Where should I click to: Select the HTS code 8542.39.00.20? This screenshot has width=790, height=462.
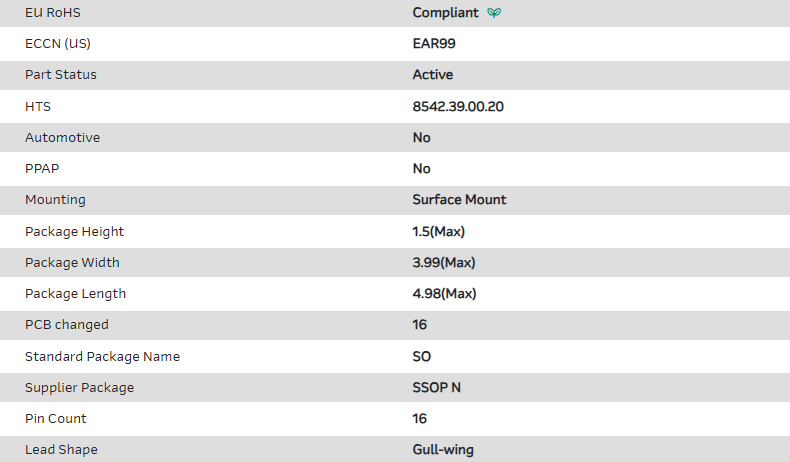(x=457, y=106)
